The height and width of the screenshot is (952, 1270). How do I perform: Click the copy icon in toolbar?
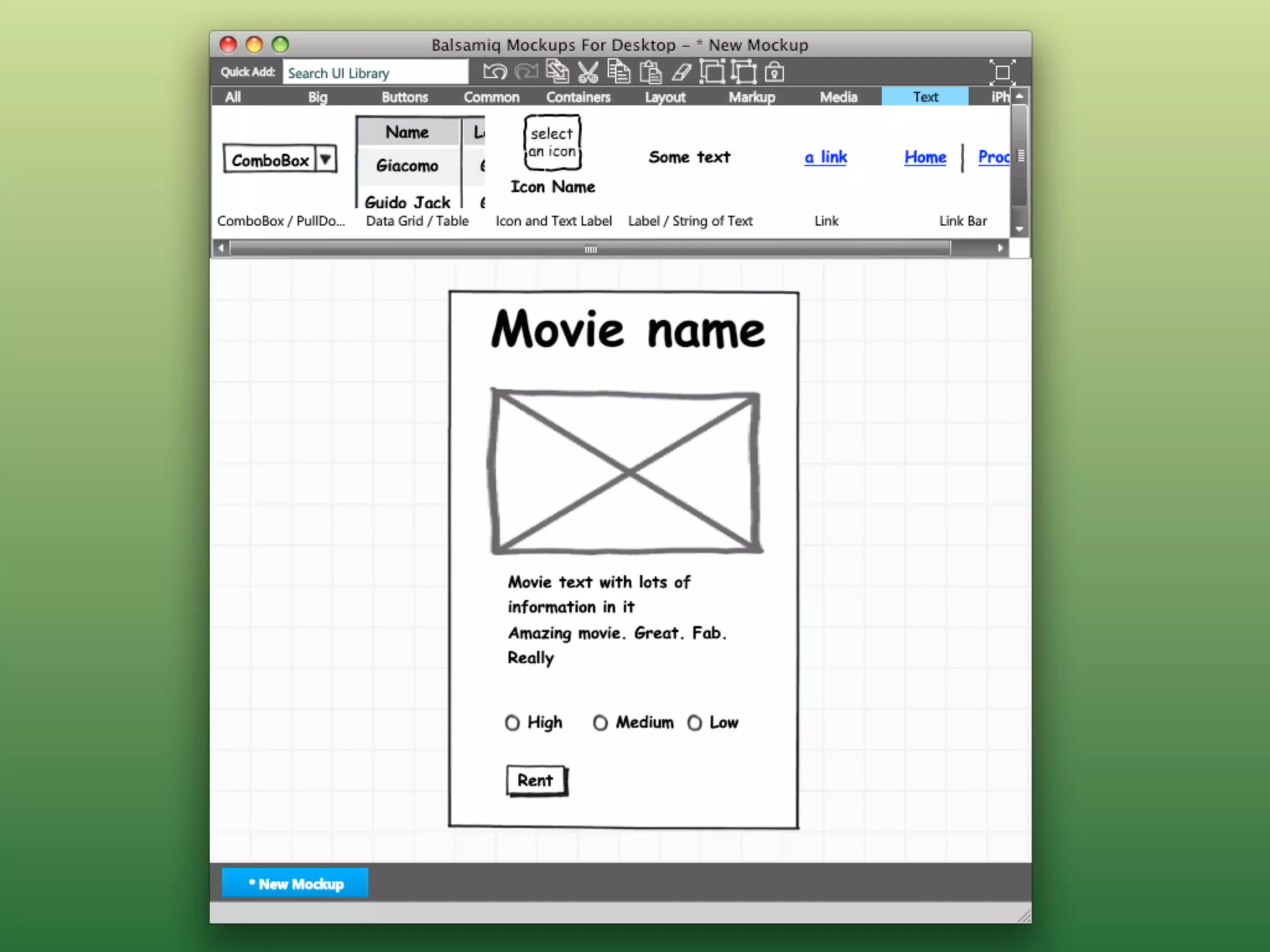point(618,73)
